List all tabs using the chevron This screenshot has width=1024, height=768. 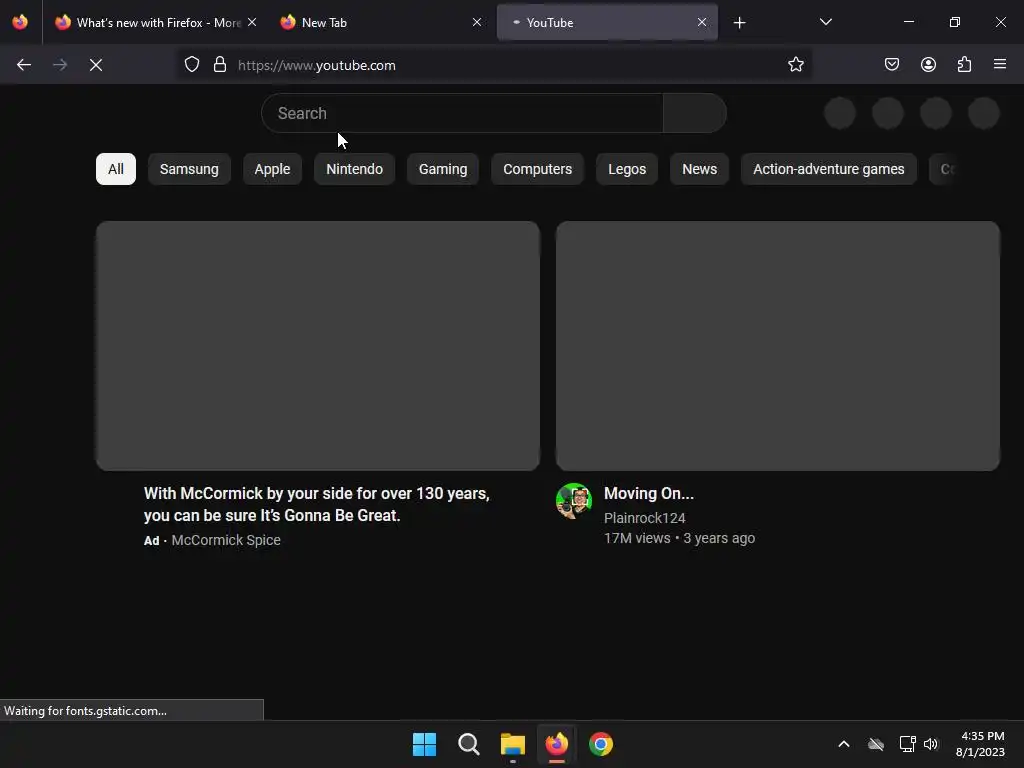[825, 23]
